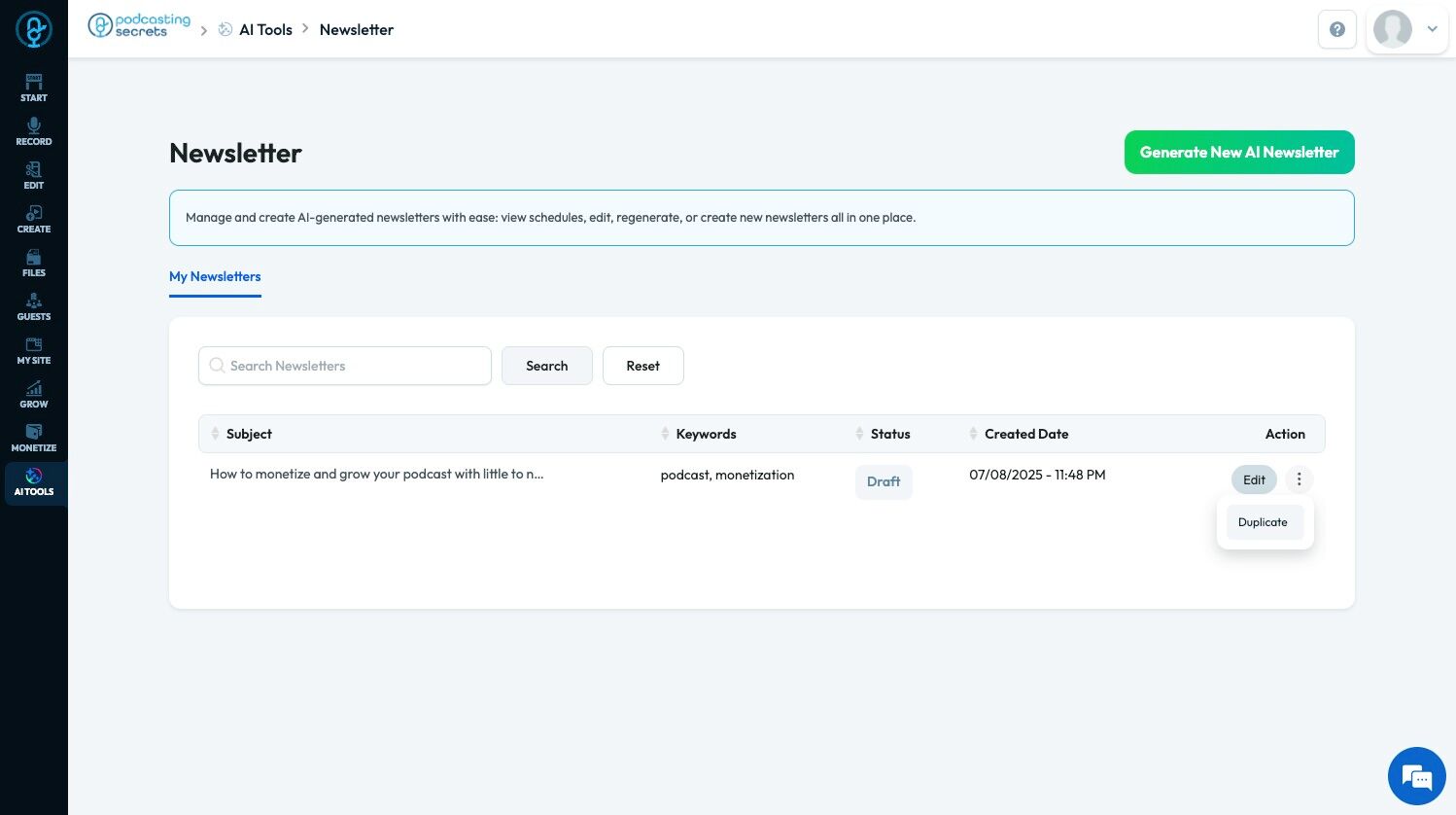Focus the Search Newsletters field

click(x=345, y=366)
